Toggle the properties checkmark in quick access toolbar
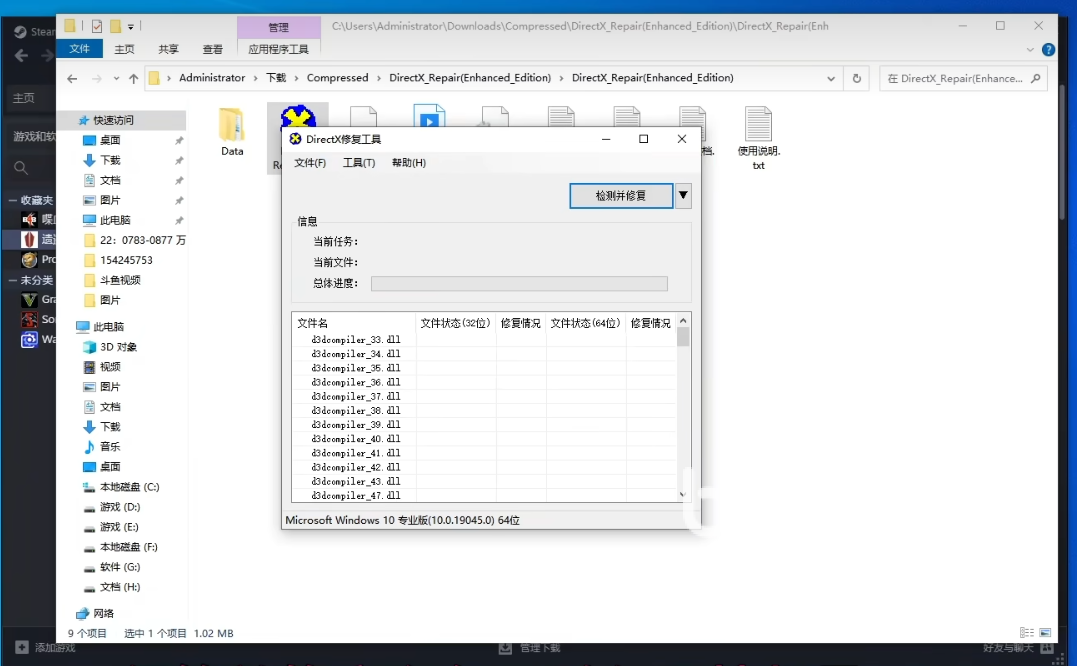1077x666 pixels. pyautogui.click(x=97, y=26)
